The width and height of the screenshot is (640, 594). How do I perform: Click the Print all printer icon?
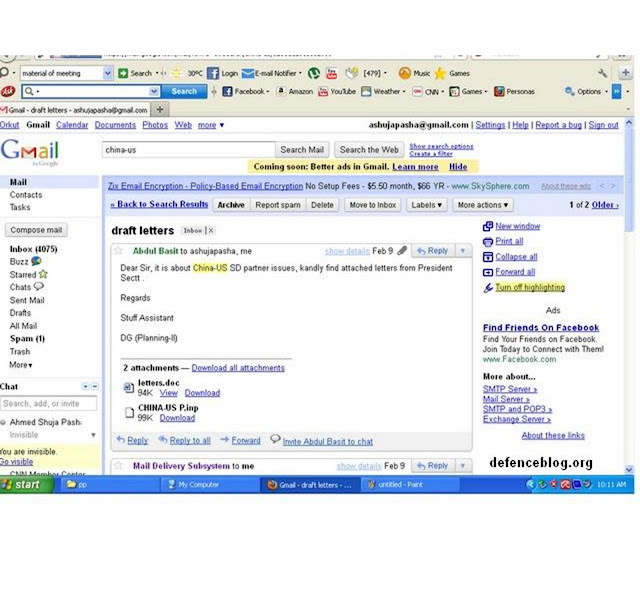tap(488, 242)
